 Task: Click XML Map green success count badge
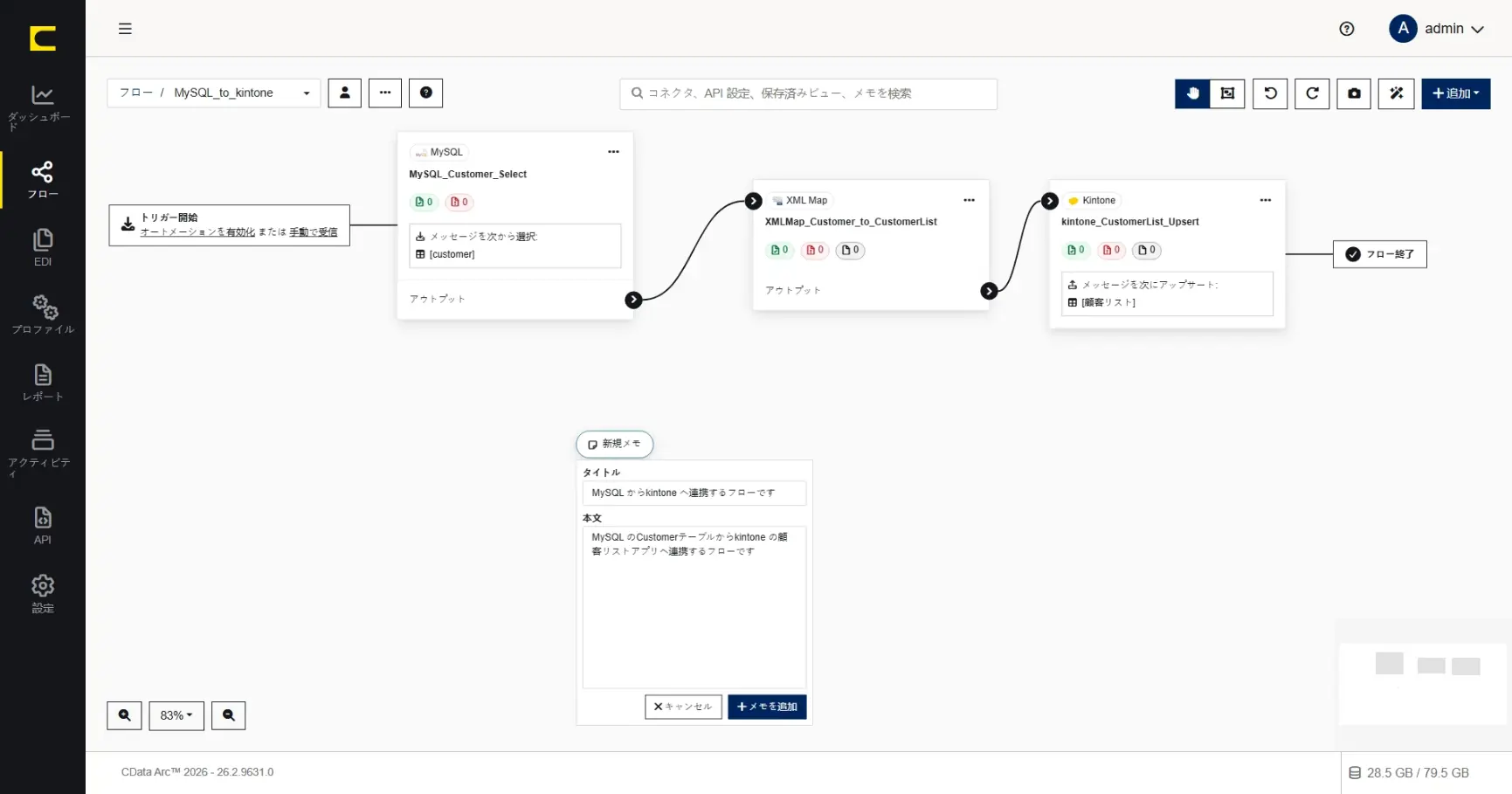[x=780, y=250]
